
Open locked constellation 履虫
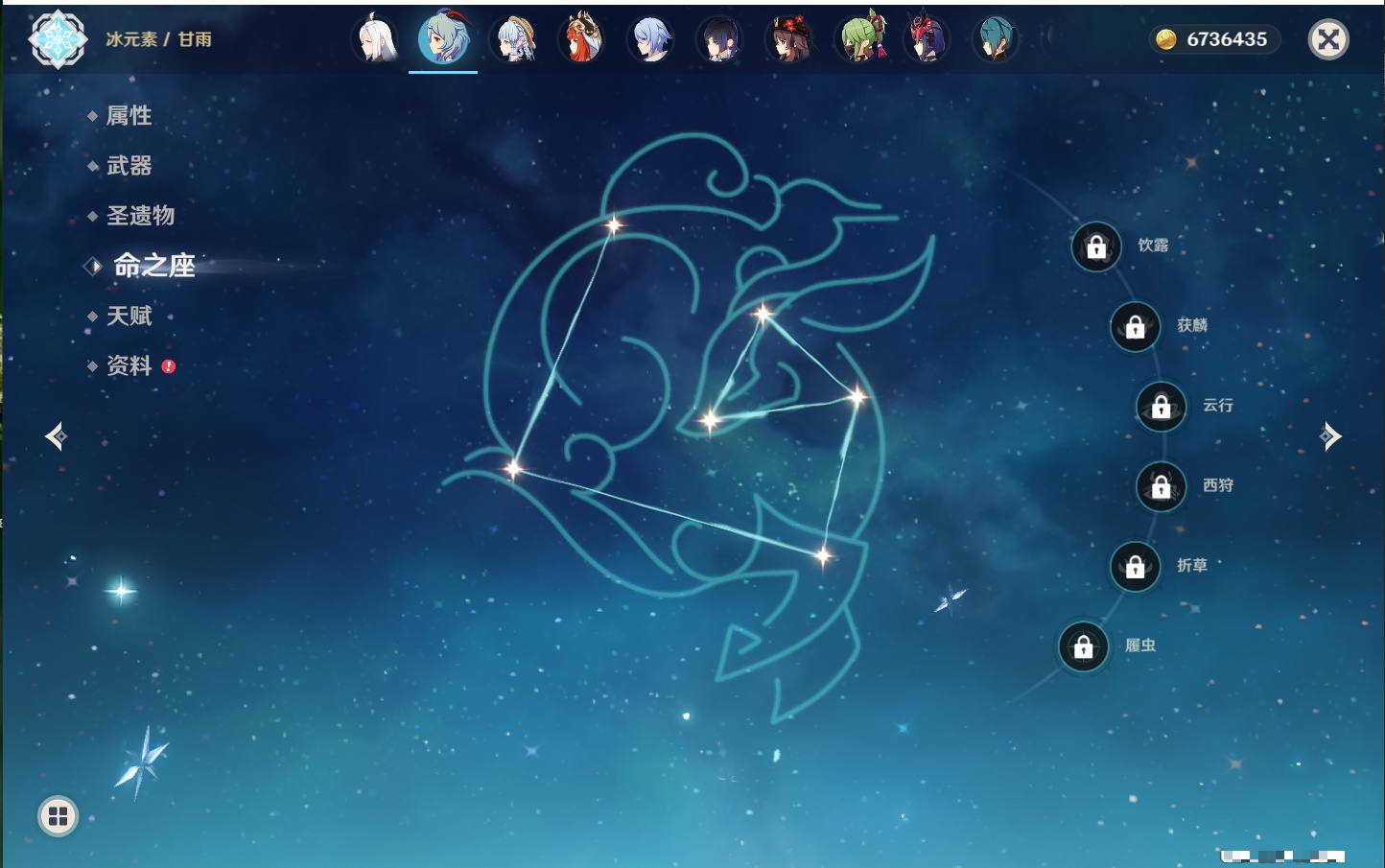click(1084, 646)
